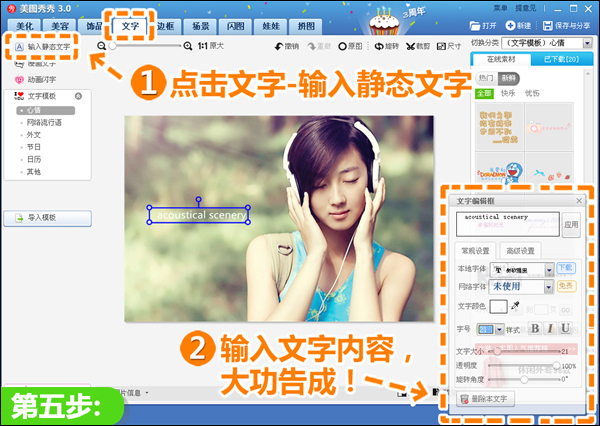Select the 输入静态文字 static text tool
This screenshot has height=426, width=600.
pyautogui.click(x=42, y=47)
